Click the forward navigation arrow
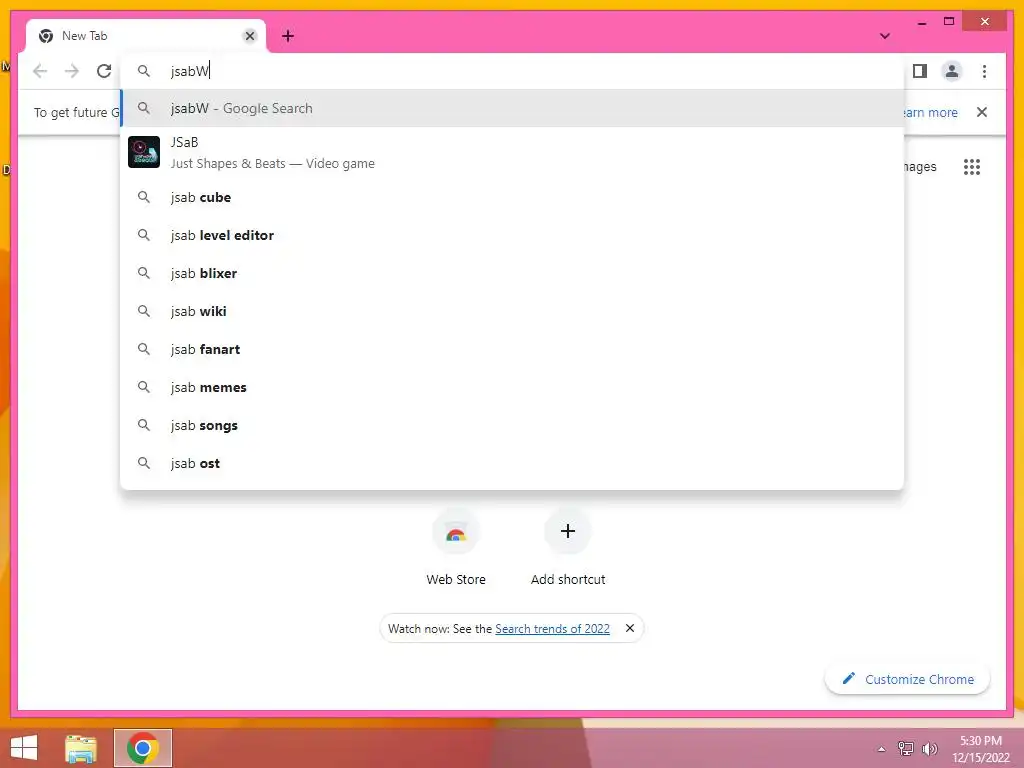 [x=72, y=71]
